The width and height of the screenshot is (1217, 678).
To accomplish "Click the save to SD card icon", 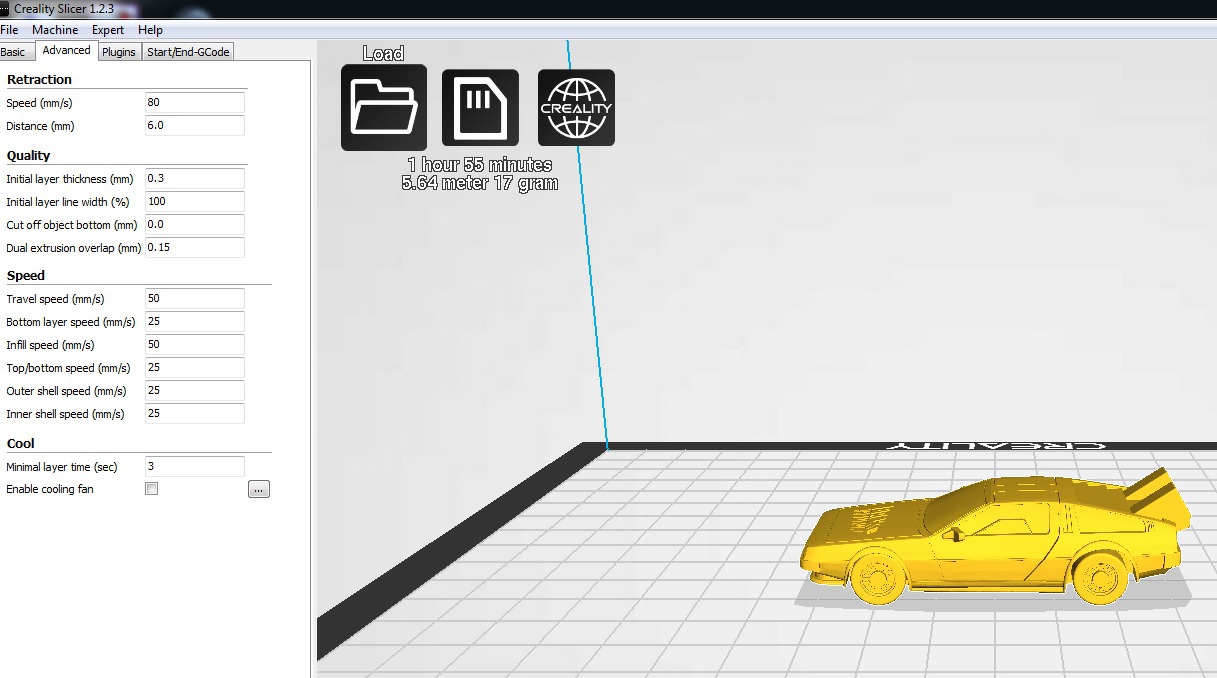I will [480, 108].
